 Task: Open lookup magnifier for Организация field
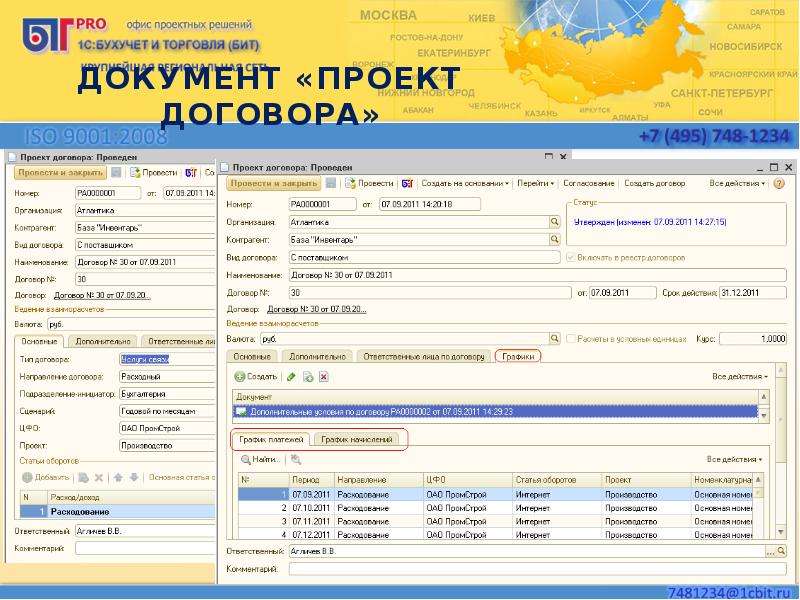(x=553, y=222)
